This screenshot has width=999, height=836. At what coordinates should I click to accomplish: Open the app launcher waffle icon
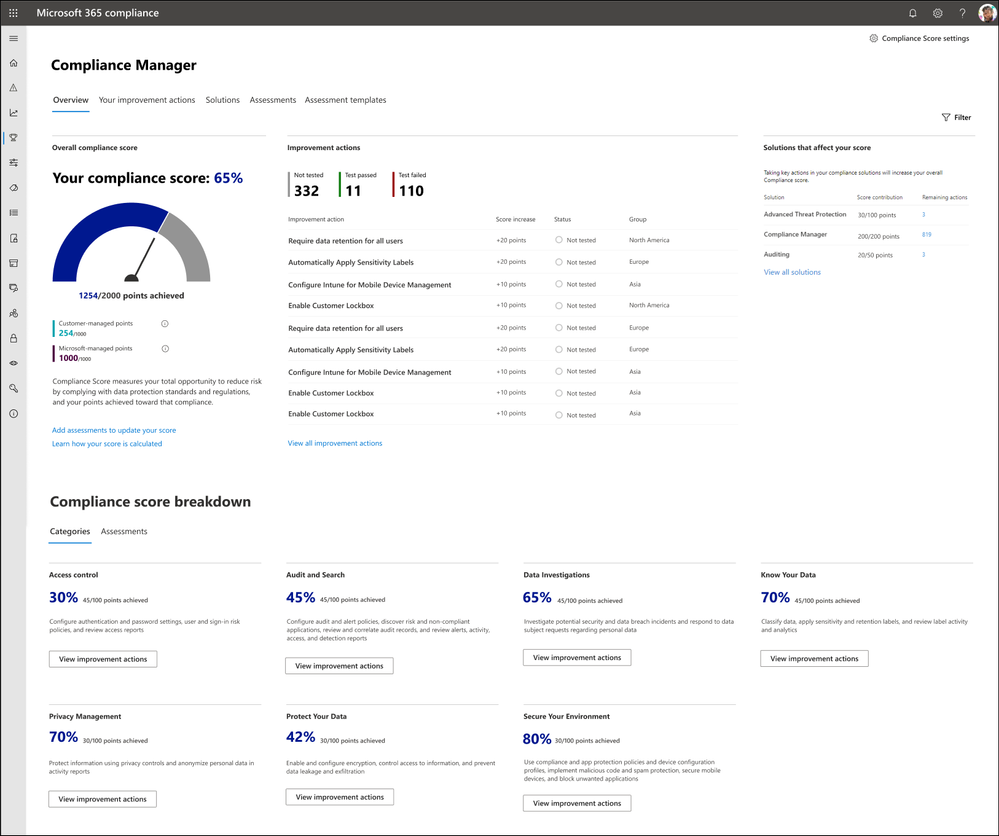pos(13,13)
